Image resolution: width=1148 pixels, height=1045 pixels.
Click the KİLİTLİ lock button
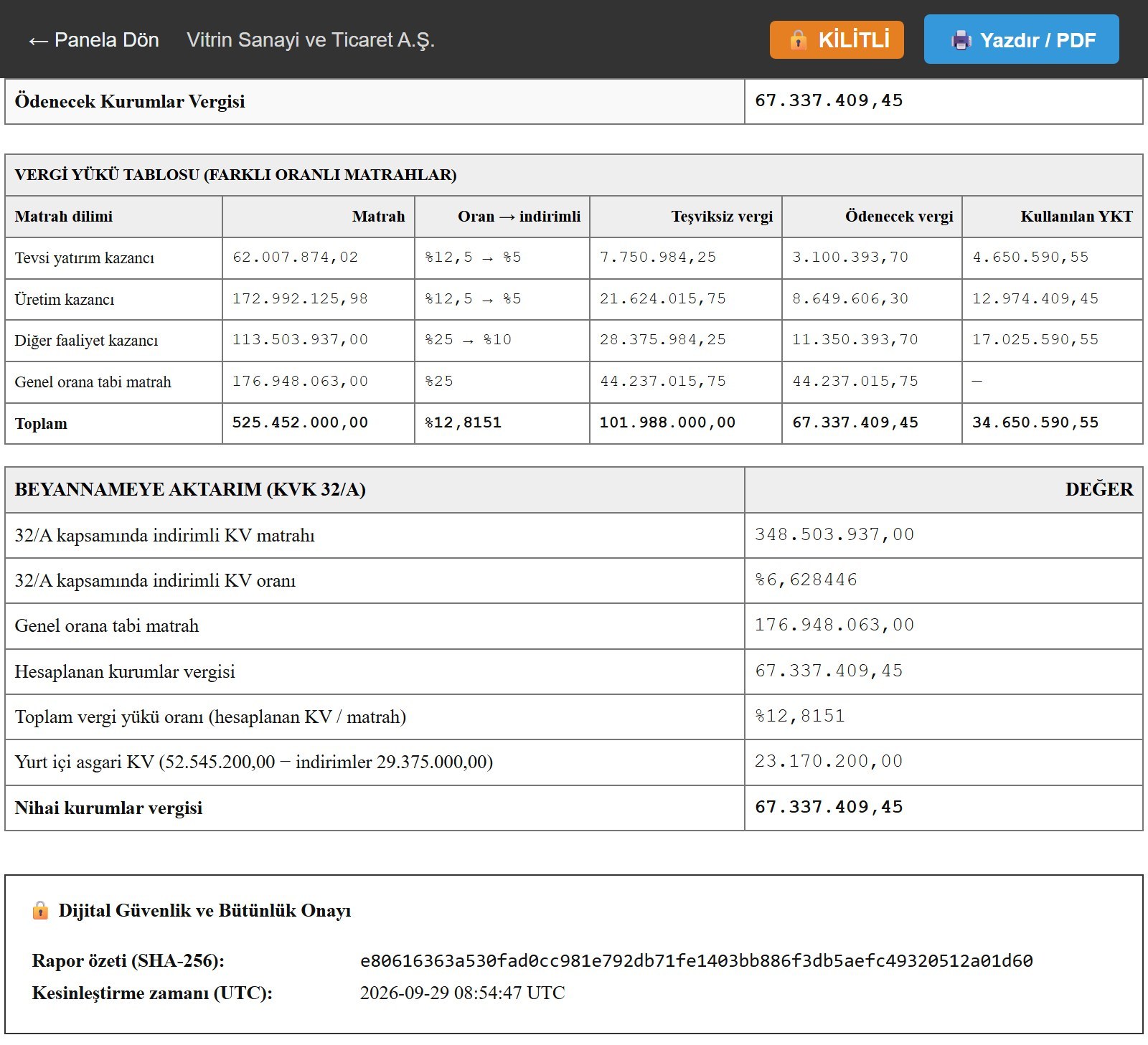point(837,39)
